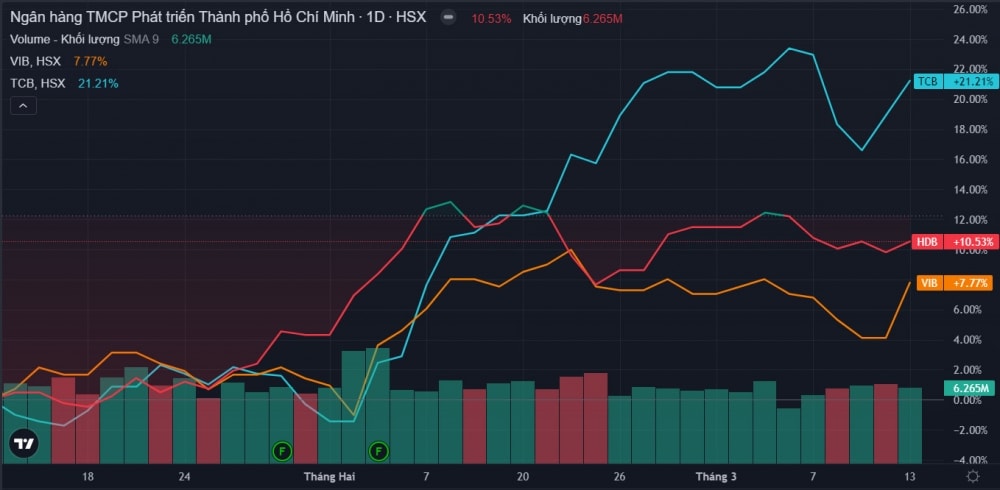1000x490 pixels.
Task: Click the 14.00% price scale label
Action: point(970,189)
